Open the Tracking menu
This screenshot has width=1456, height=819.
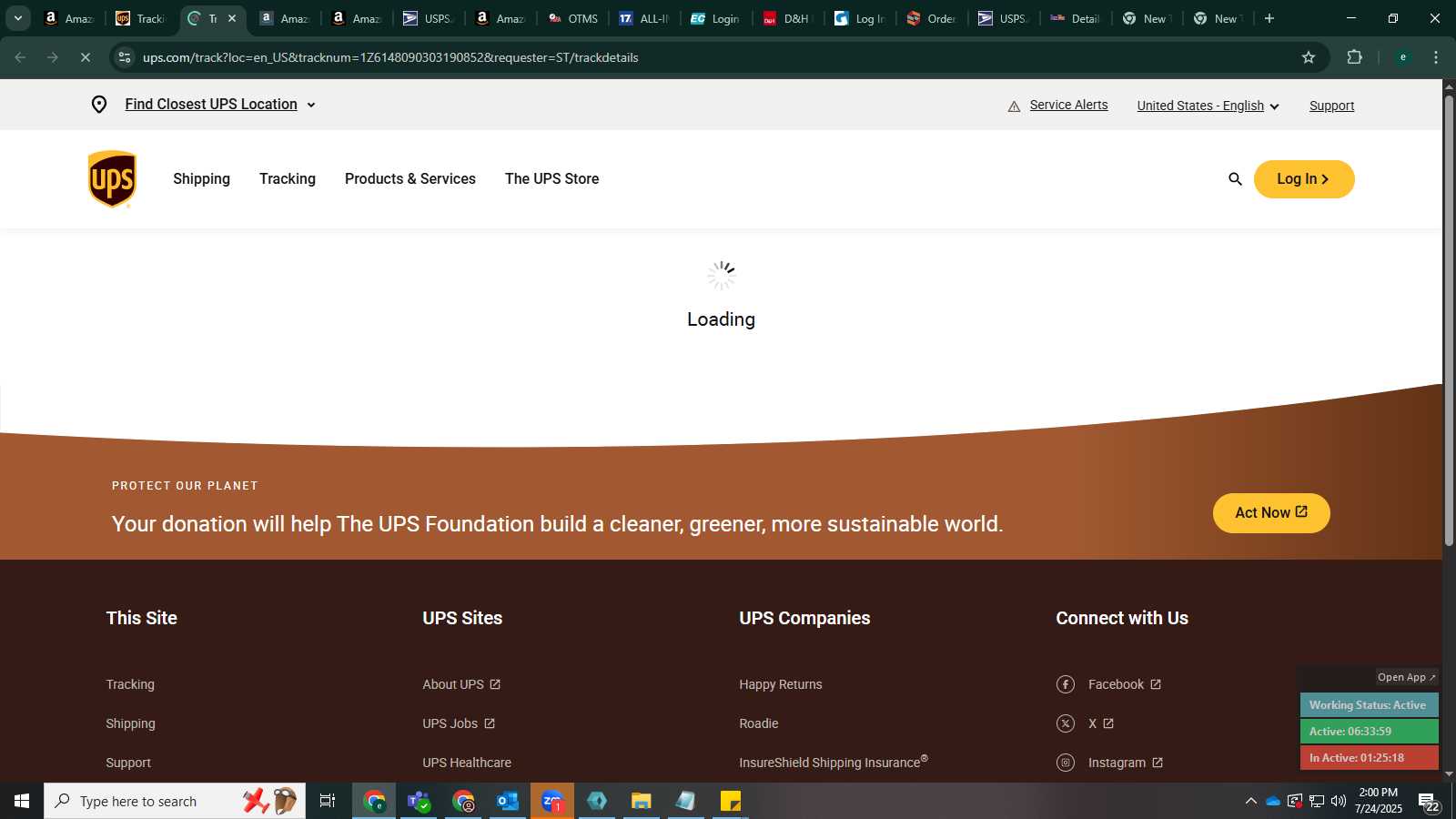[288, 179]
